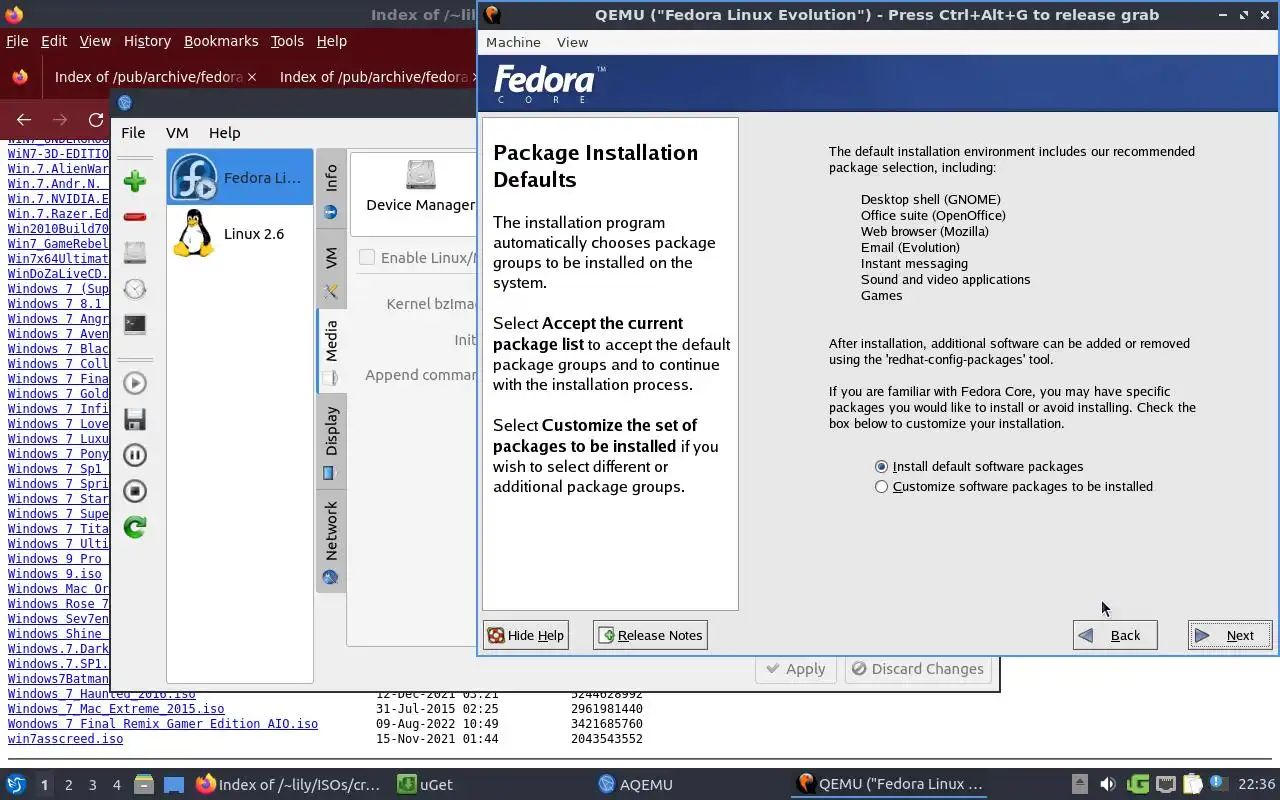Open Firefox Tools menu
Viewport: 1280px width, 800px height.
click(287, 41)
